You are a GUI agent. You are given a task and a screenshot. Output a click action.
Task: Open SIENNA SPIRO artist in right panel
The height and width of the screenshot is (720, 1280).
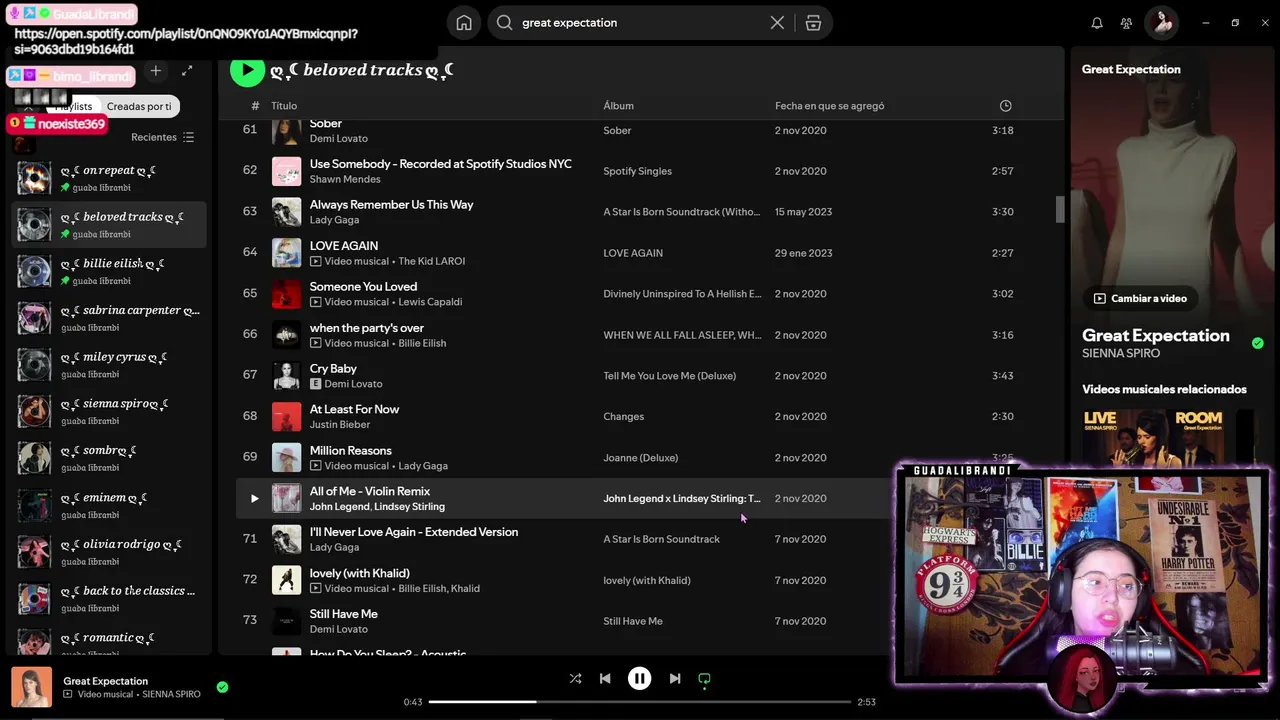pos(1121,353)
